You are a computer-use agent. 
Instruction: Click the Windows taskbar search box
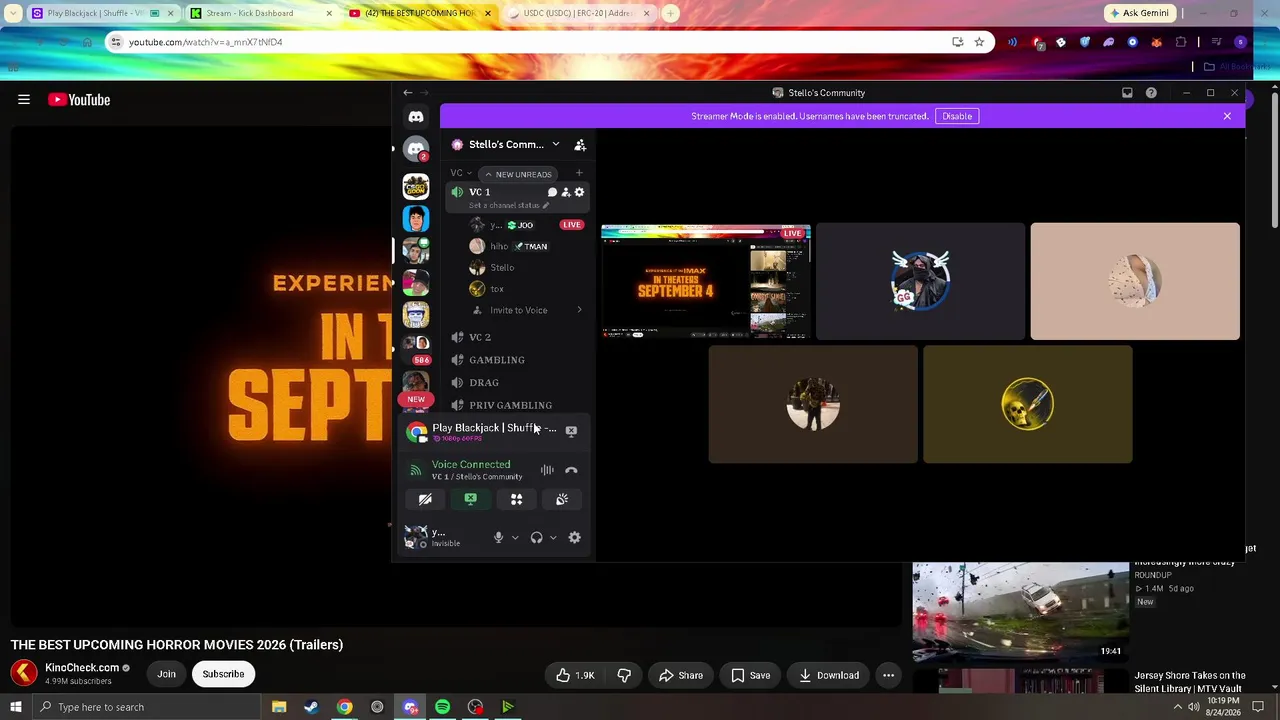147,707
